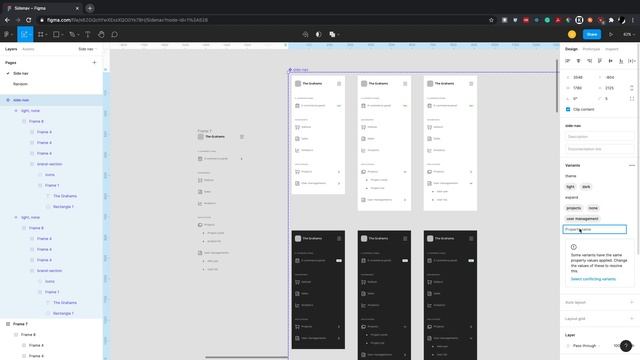Toggle constrain proportions link icon
The image size is (640, 360).
coord(632,88)
